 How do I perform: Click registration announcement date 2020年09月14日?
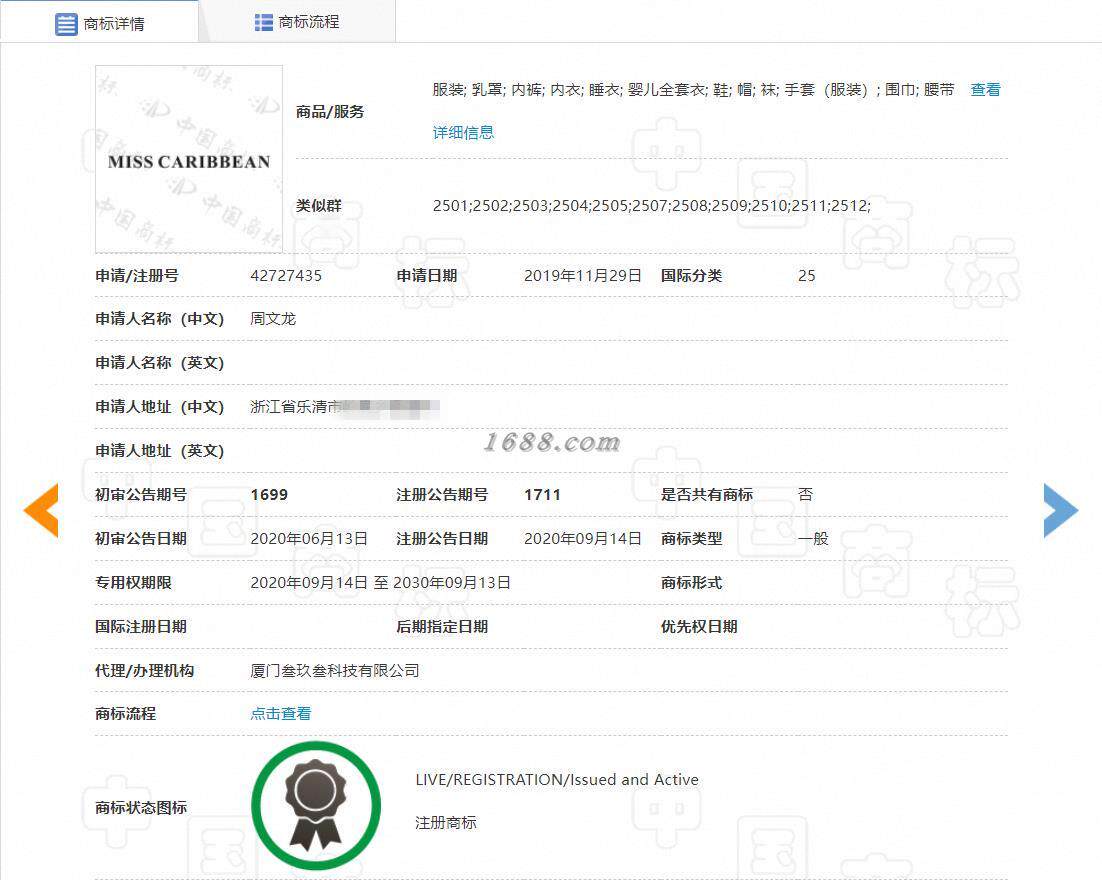[583, 538]
